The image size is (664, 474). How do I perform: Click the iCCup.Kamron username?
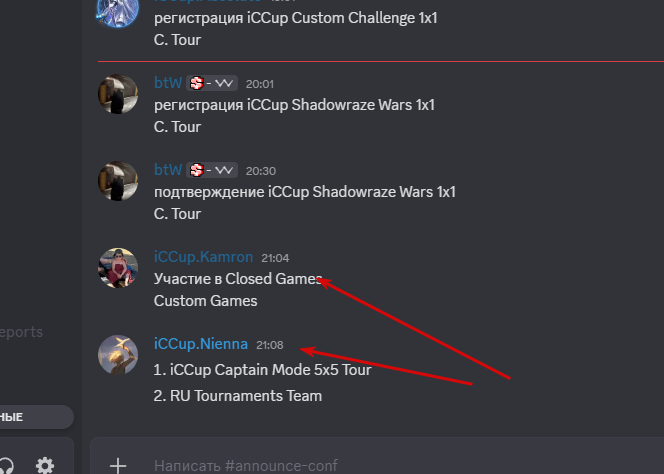pyautogui.click(x=203, y=257)
